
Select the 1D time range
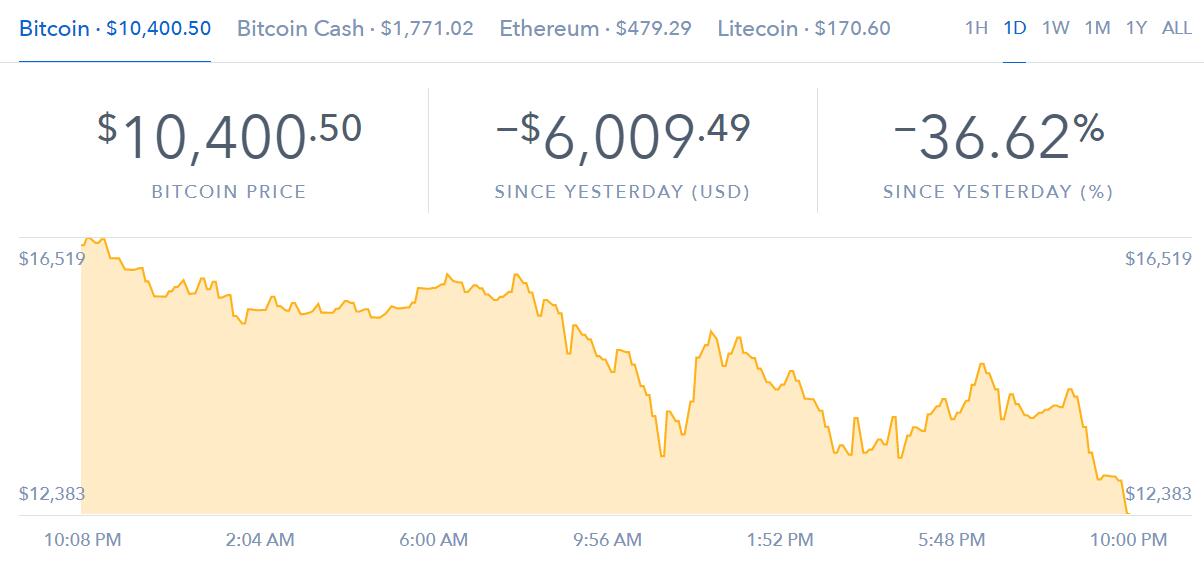coord(1014,28)
